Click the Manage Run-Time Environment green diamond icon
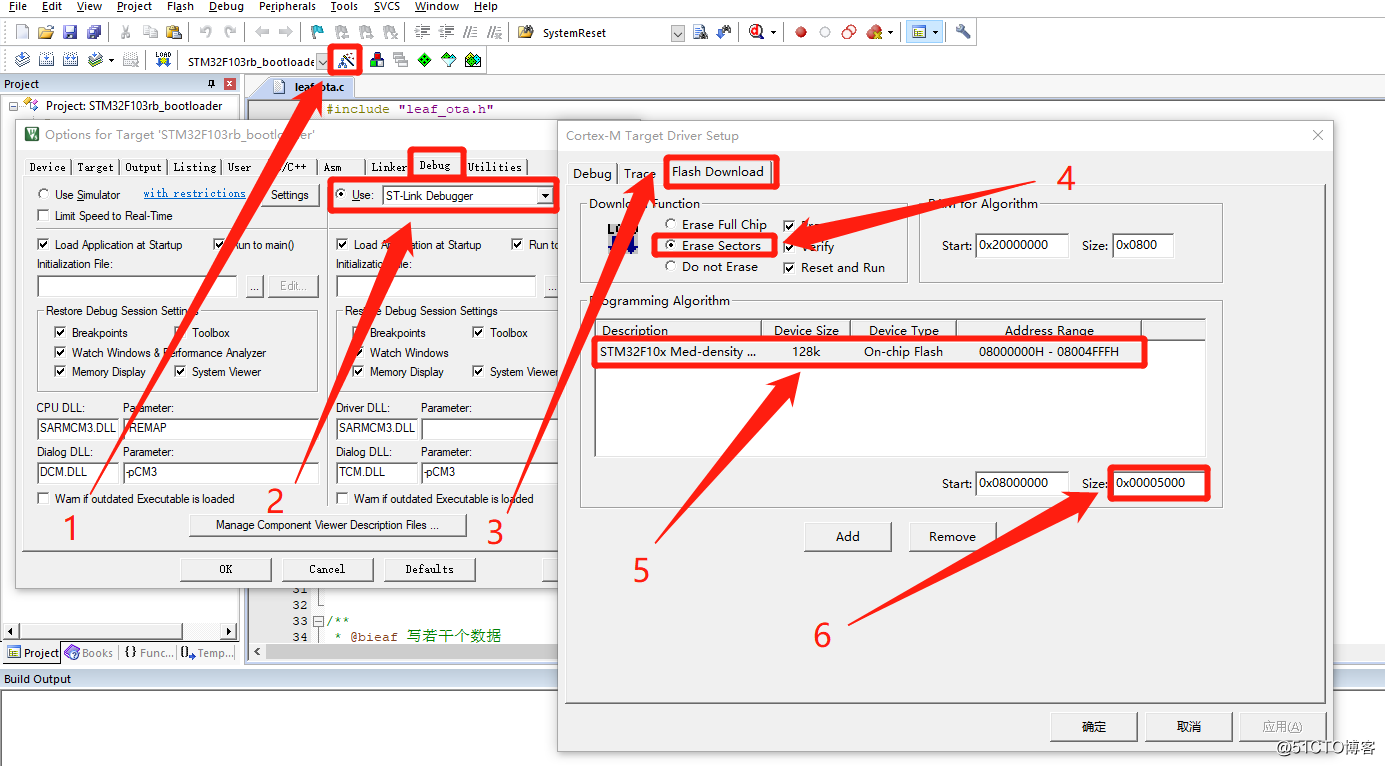Image resolution: width=1385 pixels, height=766 pixels. coord(425,60)
